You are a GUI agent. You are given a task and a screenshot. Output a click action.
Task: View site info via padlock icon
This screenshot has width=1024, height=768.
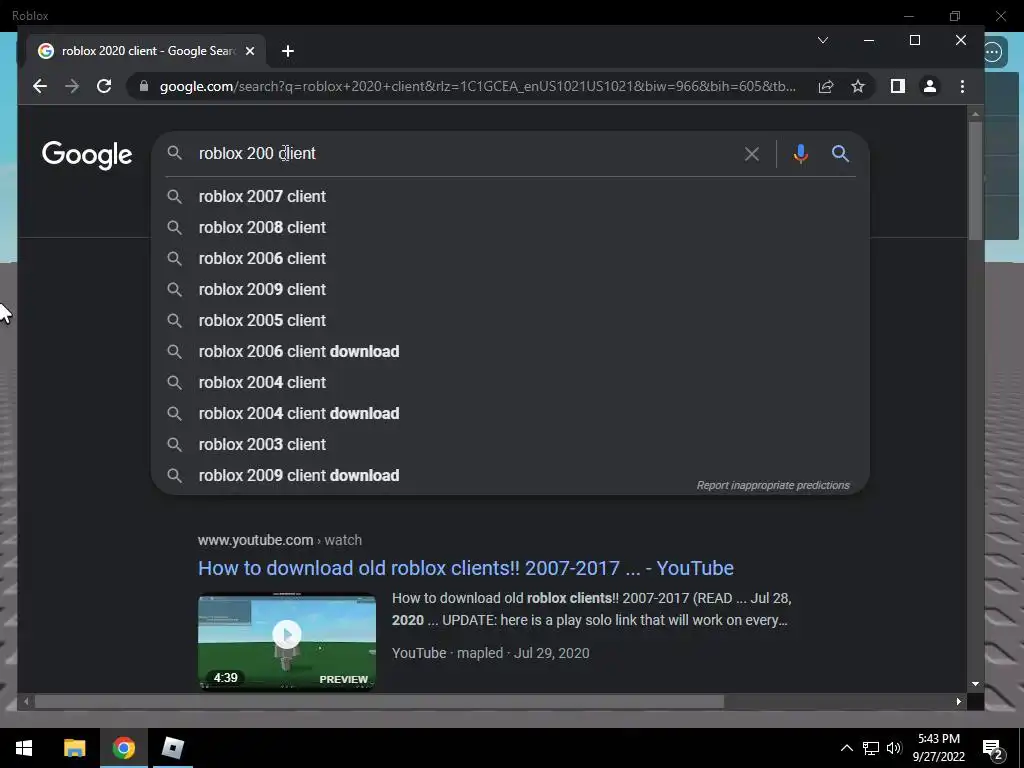point(144,86)
